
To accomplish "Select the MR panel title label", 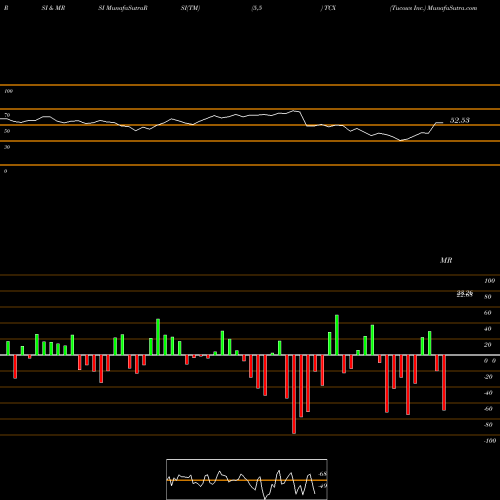I will (x=446, y=260).
